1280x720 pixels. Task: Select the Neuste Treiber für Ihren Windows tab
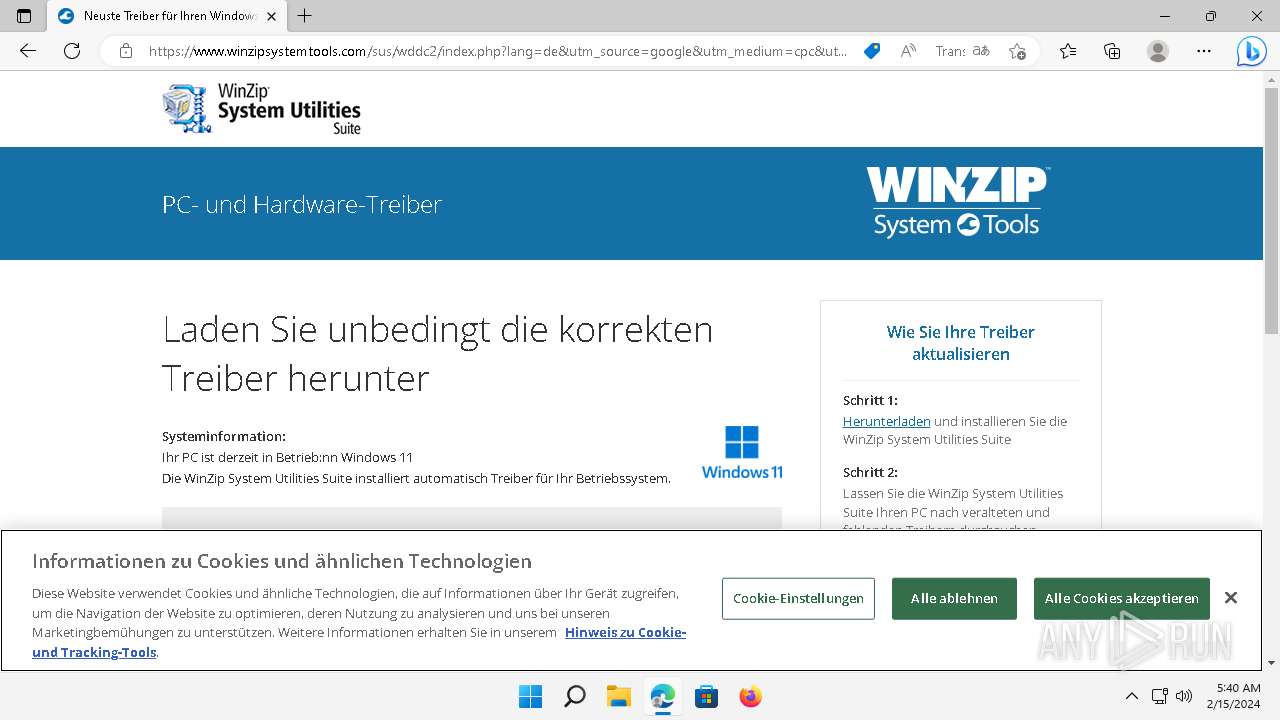[166, 16]
